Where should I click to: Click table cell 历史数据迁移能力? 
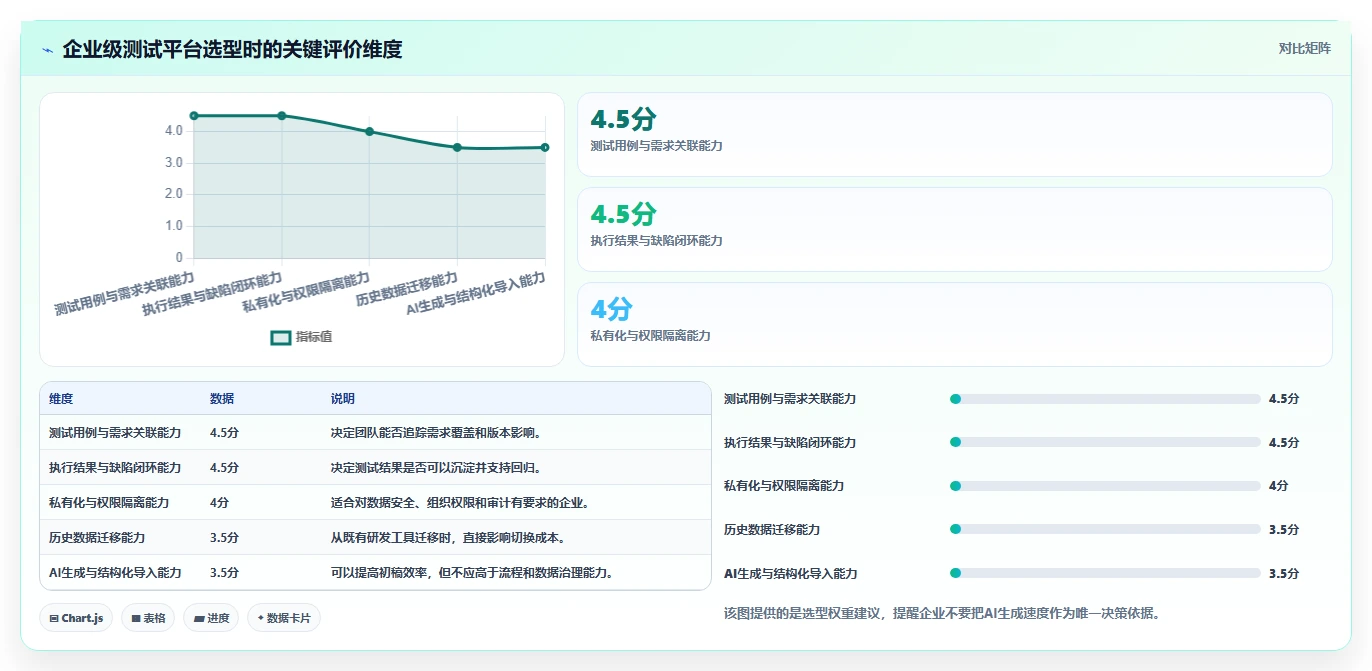point(97,538)
